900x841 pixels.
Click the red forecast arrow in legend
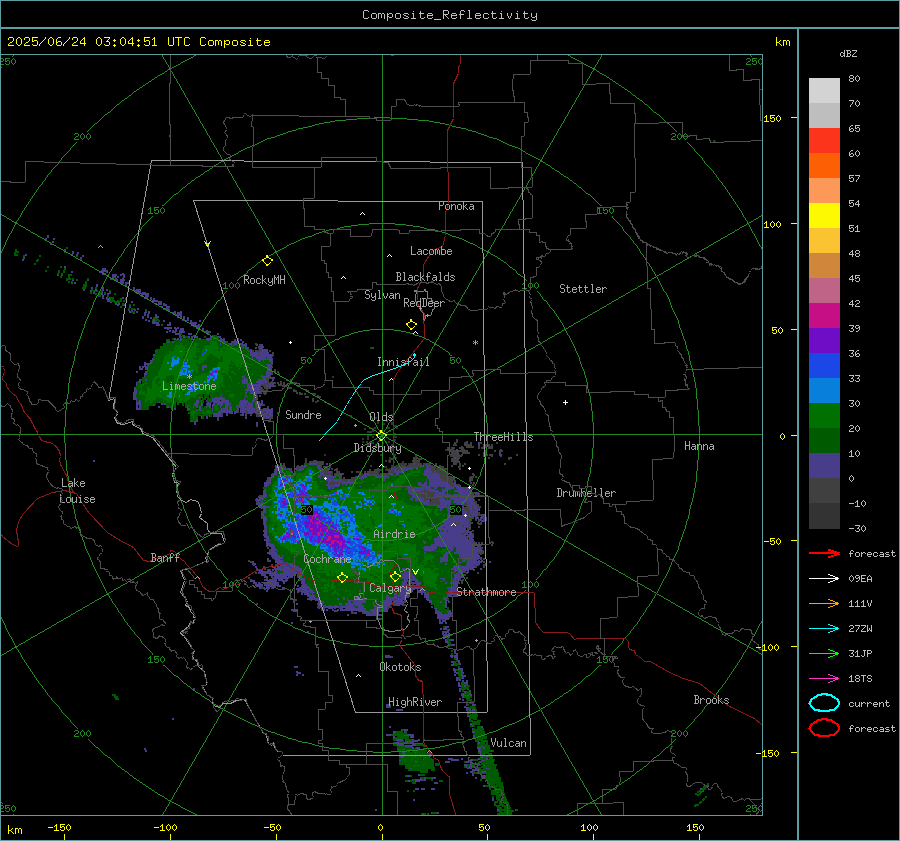tap(824, 553)
